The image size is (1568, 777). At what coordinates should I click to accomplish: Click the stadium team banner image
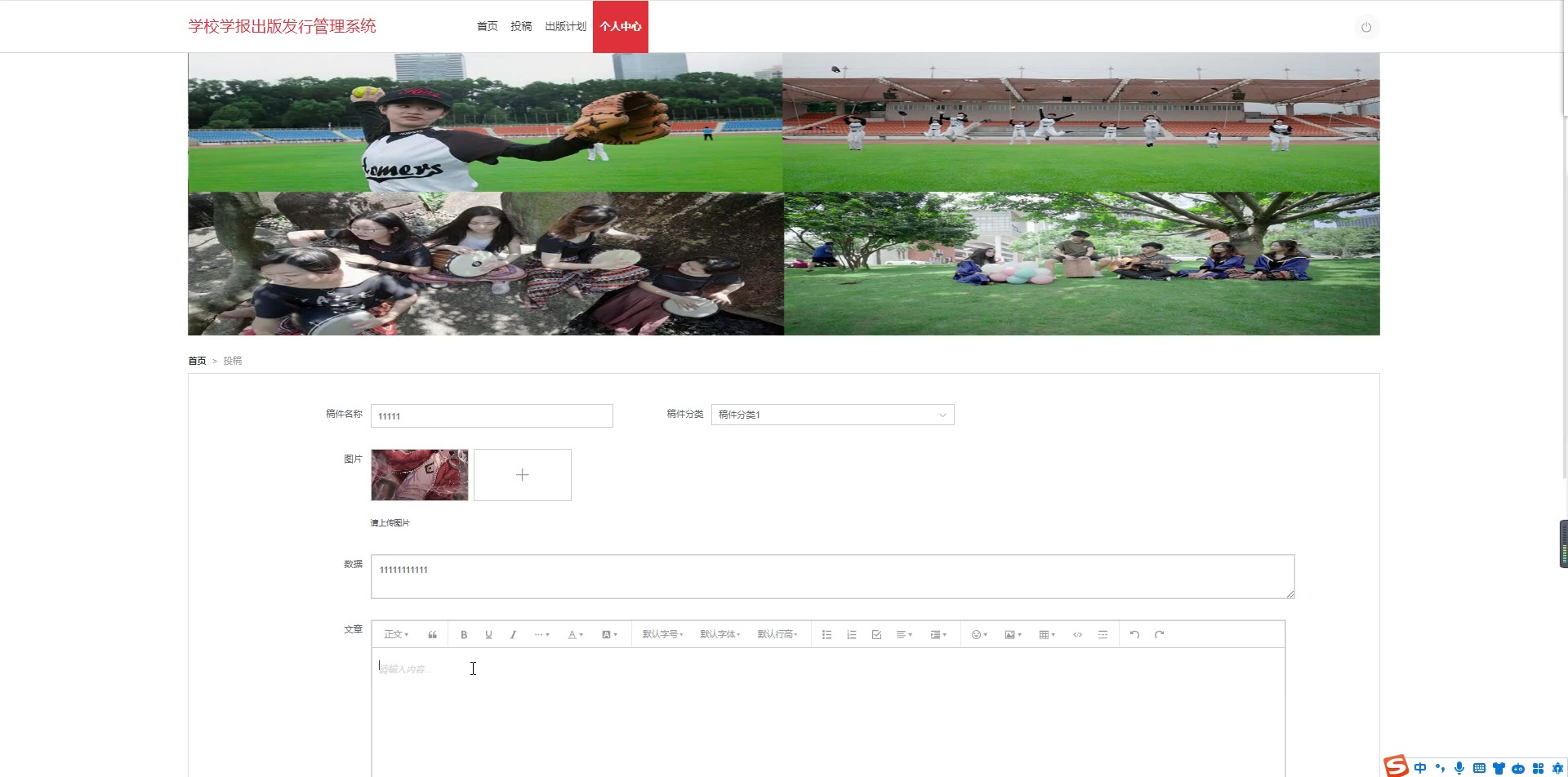[1081, 122]
